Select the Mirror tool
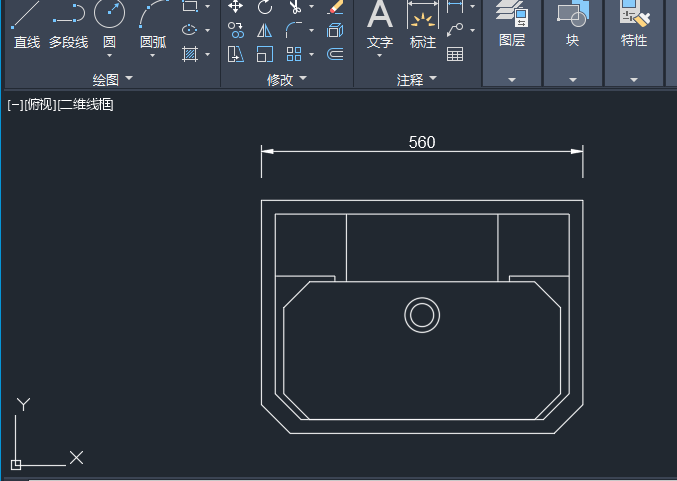Viewport: 677px width, 481px height. (265, 31)
